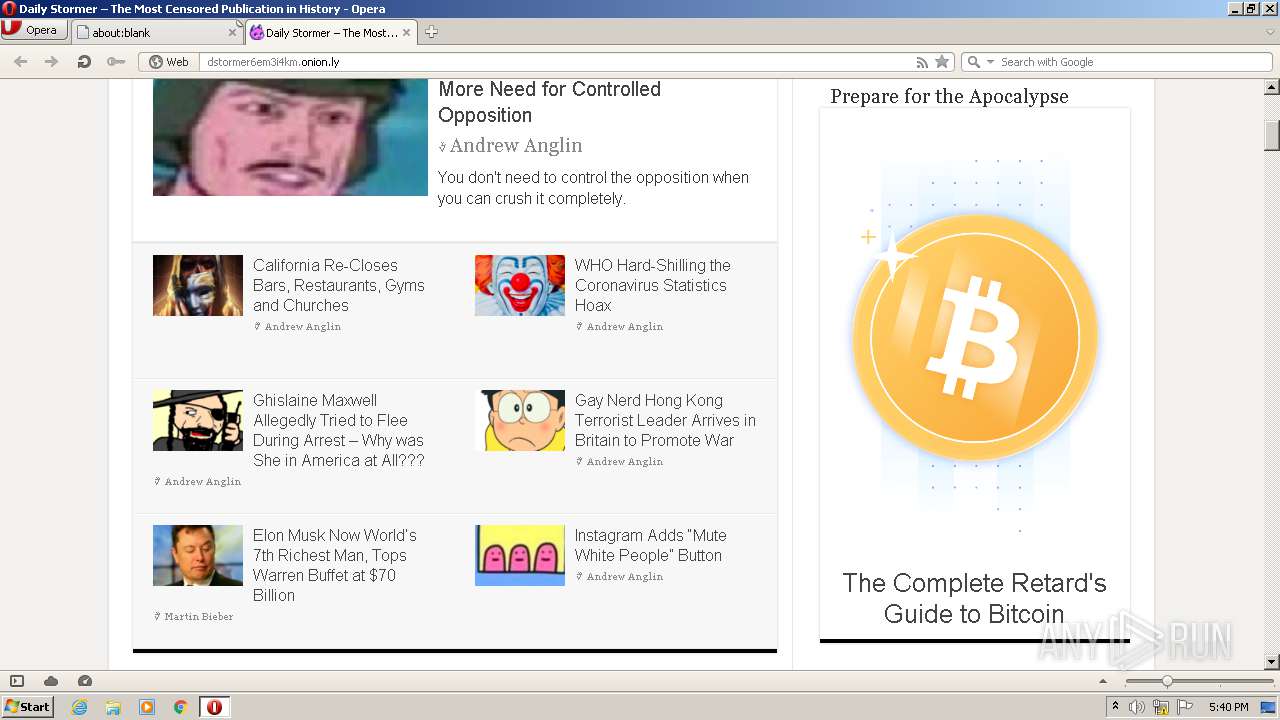Image resolution: width=1280 pixels, height=720 pixels.
Task: Toggle the Opera Turbo icon
Action: coord(85,681)
